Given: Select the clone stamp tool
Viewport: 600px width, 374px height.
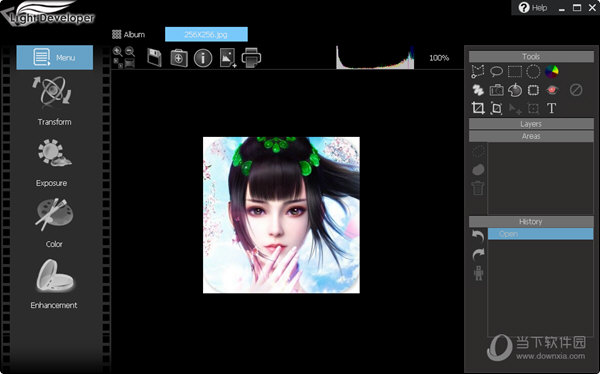Looking at the screenshot, I should (x=515, y=90).
